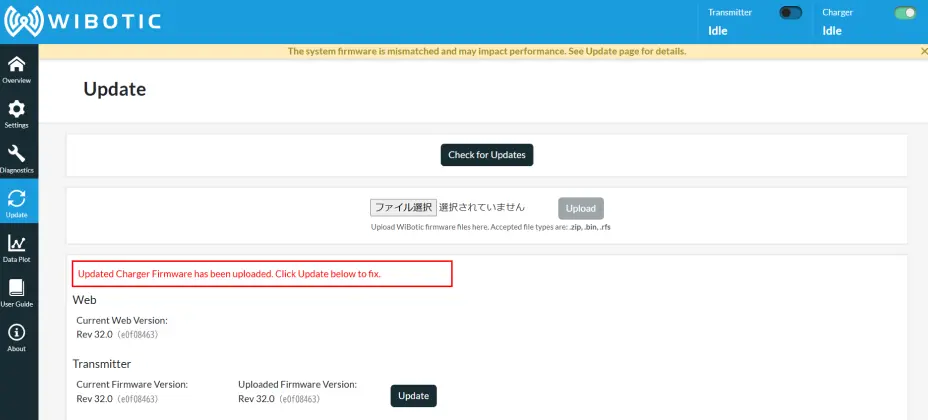Toggle the Transmitter power switch
This screenshot has height=420, width=928.
790,13
